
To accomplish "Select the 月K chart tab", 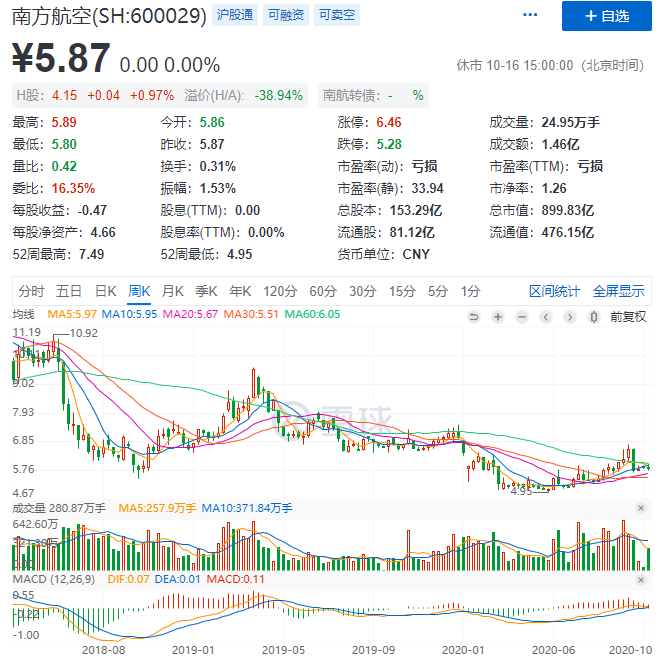I will tap(173, 291).
